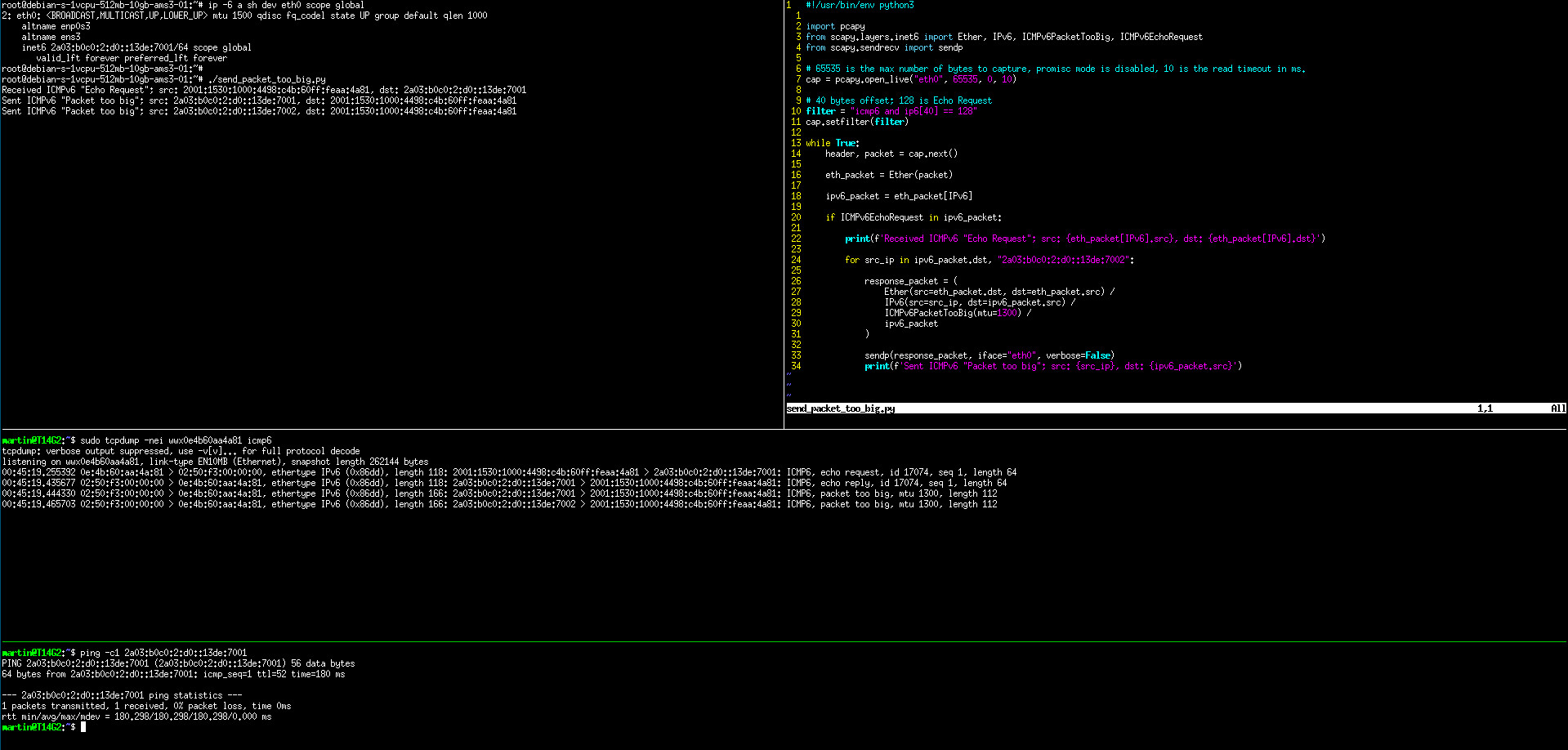Click the 'Received ICMPv6 Echo Request' output line

pos(263,91)
